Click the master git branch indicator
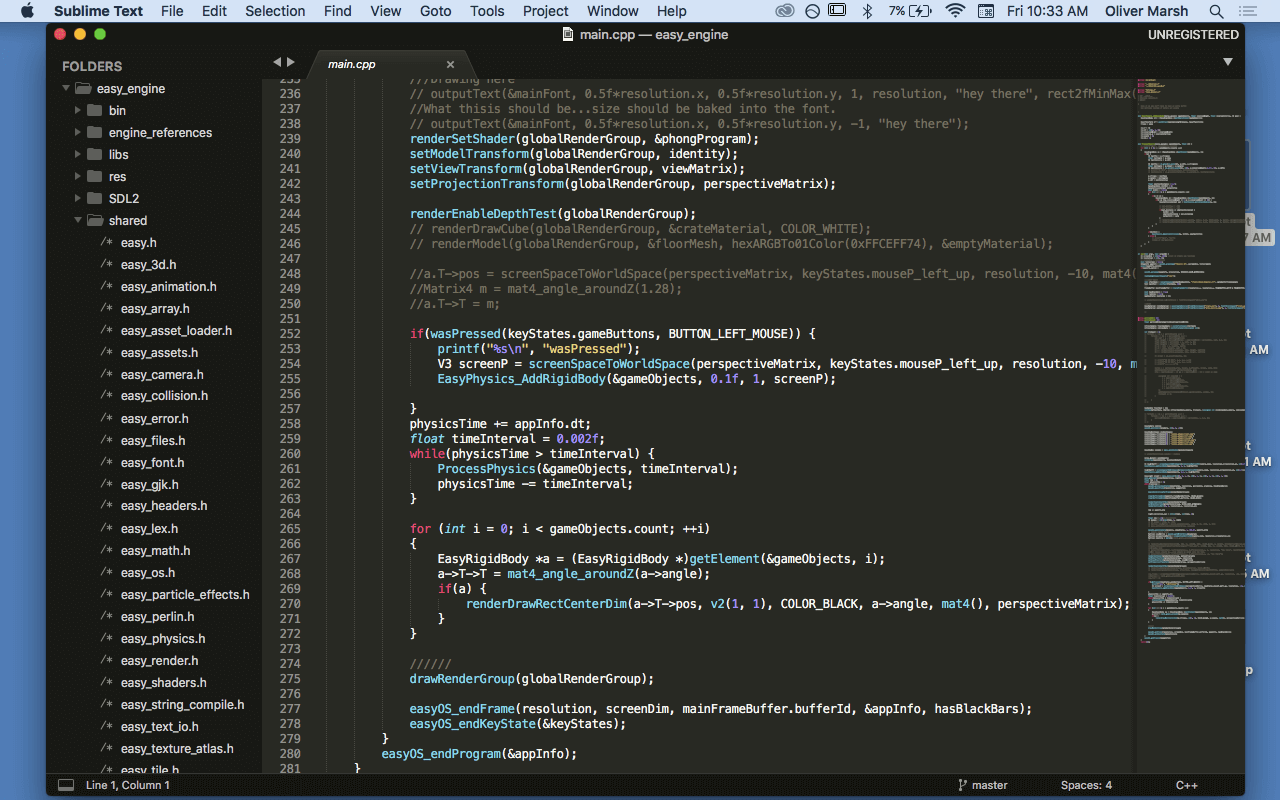The image size is (1280, 800). pos(983,785)
